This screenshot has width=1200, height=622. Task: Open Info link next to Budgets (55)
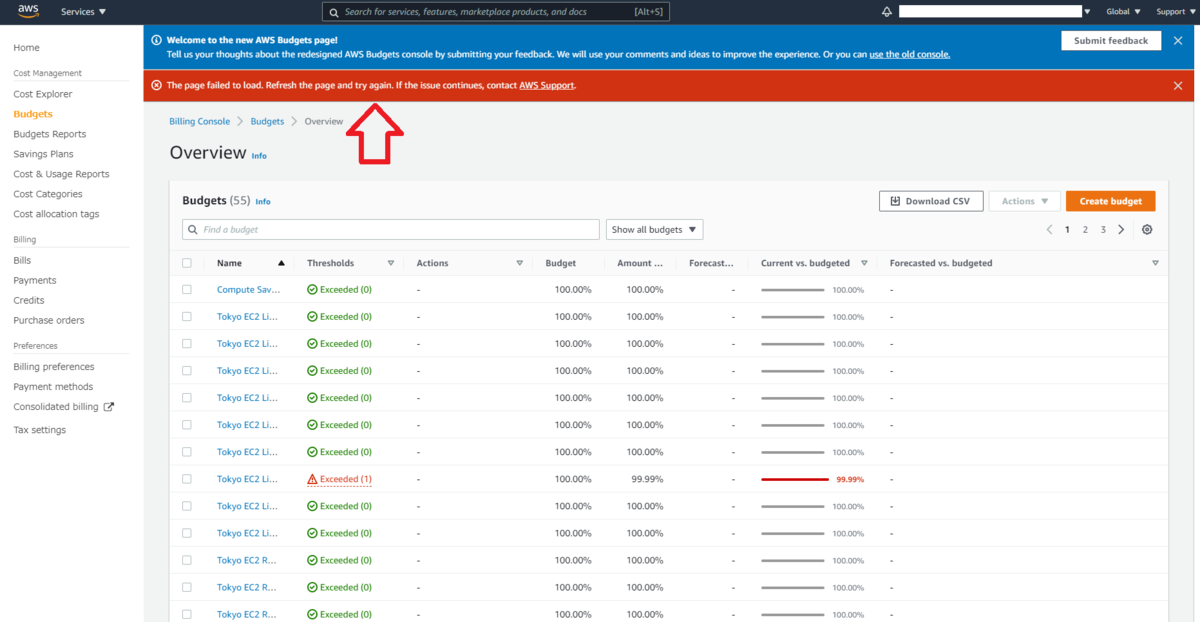[263, 201]
